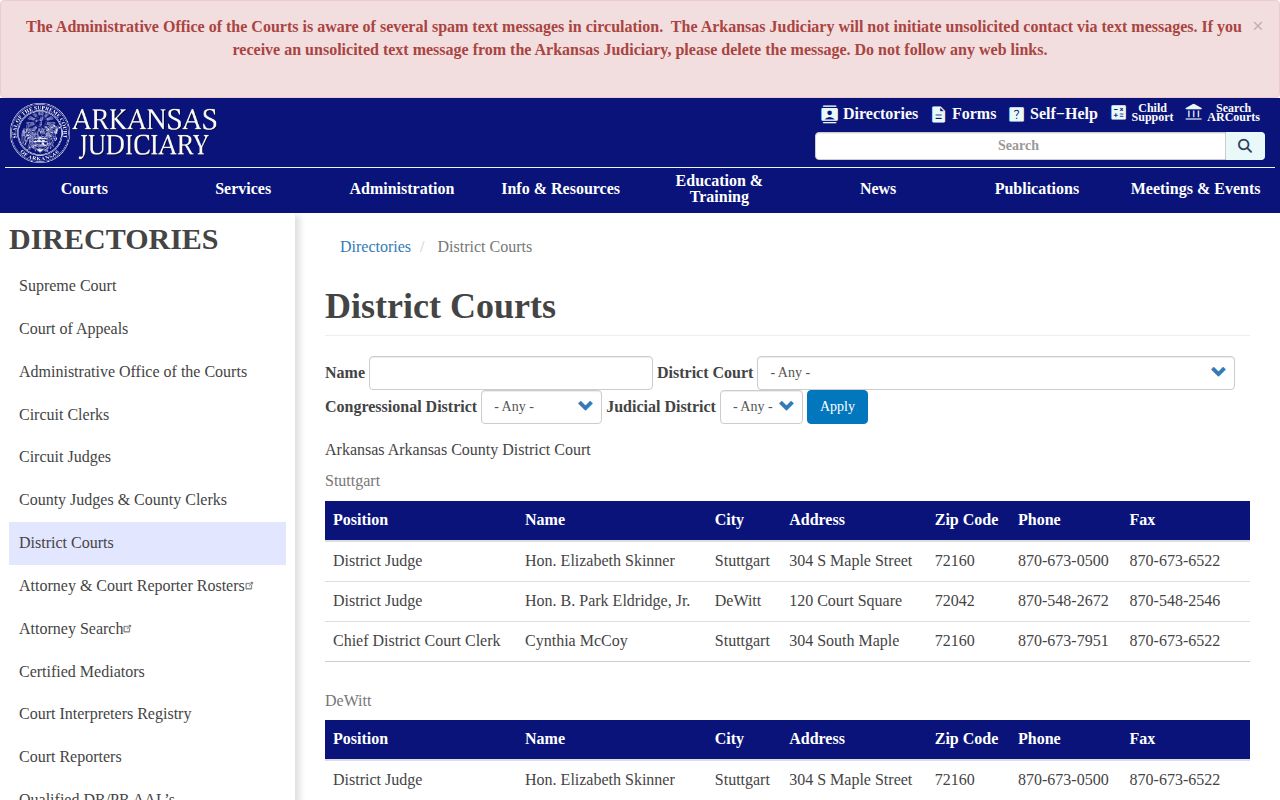The height and width of the screenshot is (800, 1280).
Task: Open the Certified Mediators directory
Action: pos(82,672)
